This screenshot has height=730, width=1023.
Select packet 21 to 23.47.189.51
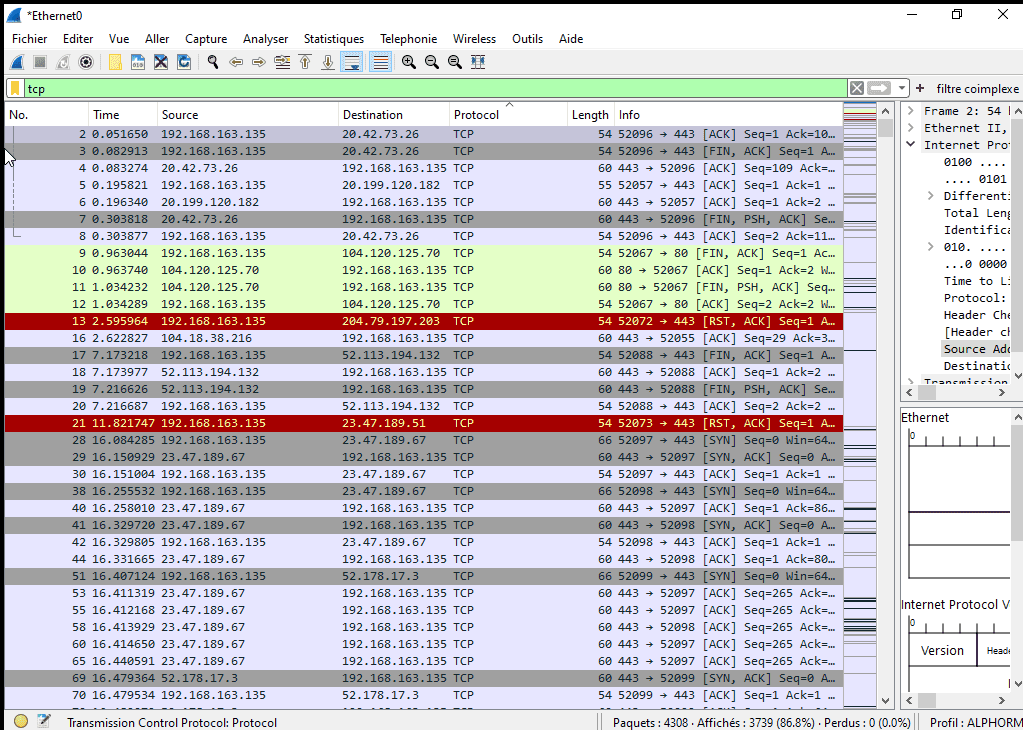(424, 423)
